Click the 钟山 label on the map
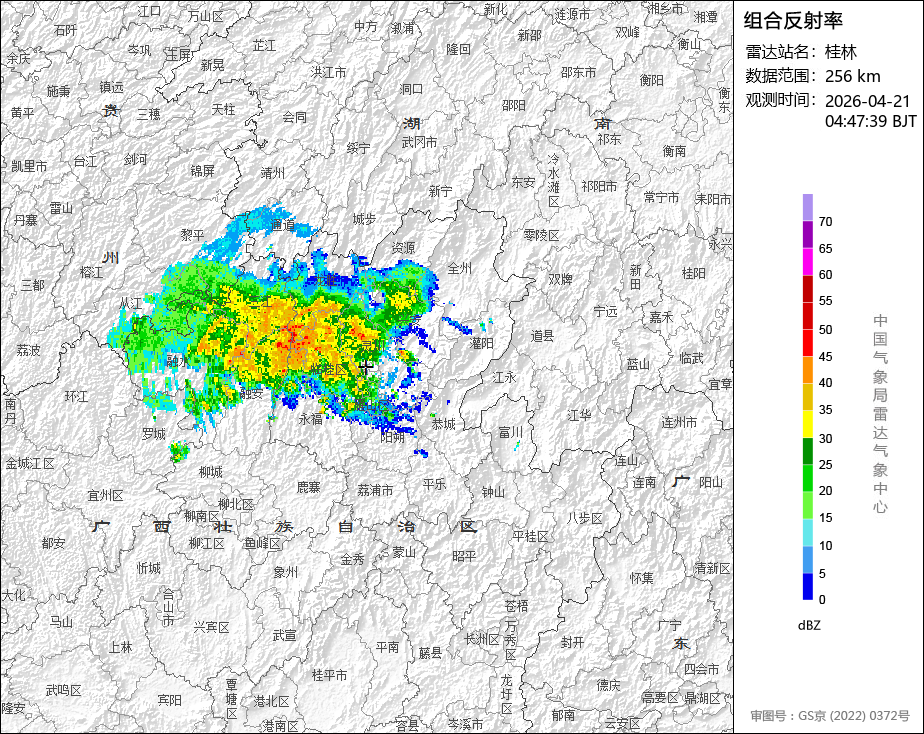This screenshot has width=924, height=734. (x=493, y=492)
